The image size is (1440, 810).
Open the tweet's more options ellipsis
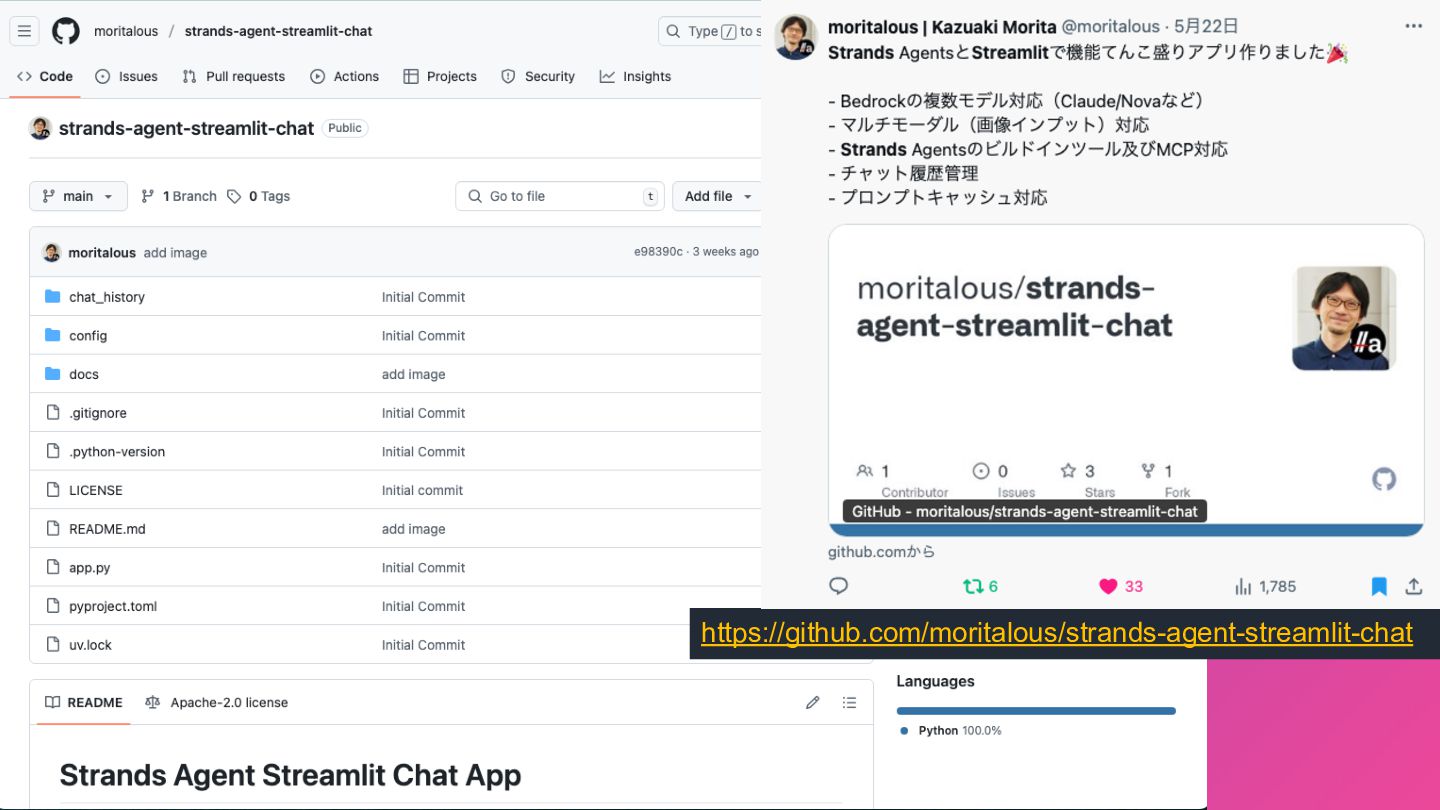pos(1413,26)
